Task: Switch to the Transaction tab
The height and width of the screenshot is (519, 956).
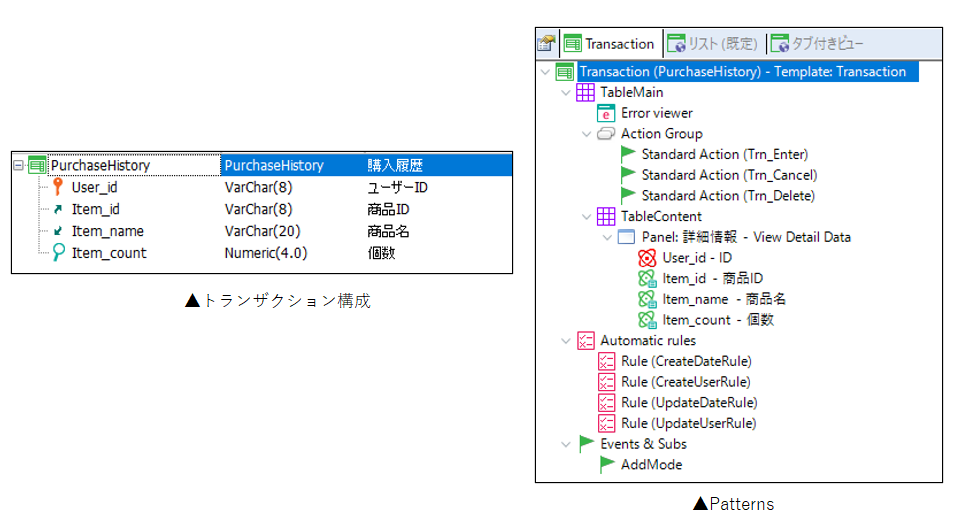Action: [x=610, y=44]
